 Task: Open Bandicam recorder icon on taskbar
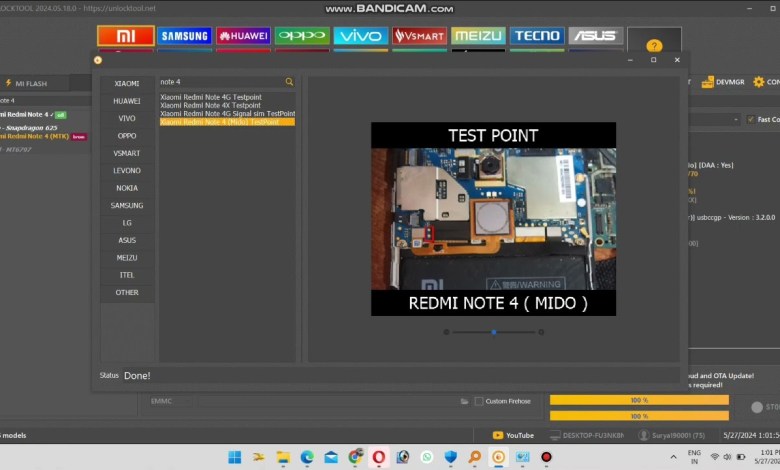[x=546, y=457]
